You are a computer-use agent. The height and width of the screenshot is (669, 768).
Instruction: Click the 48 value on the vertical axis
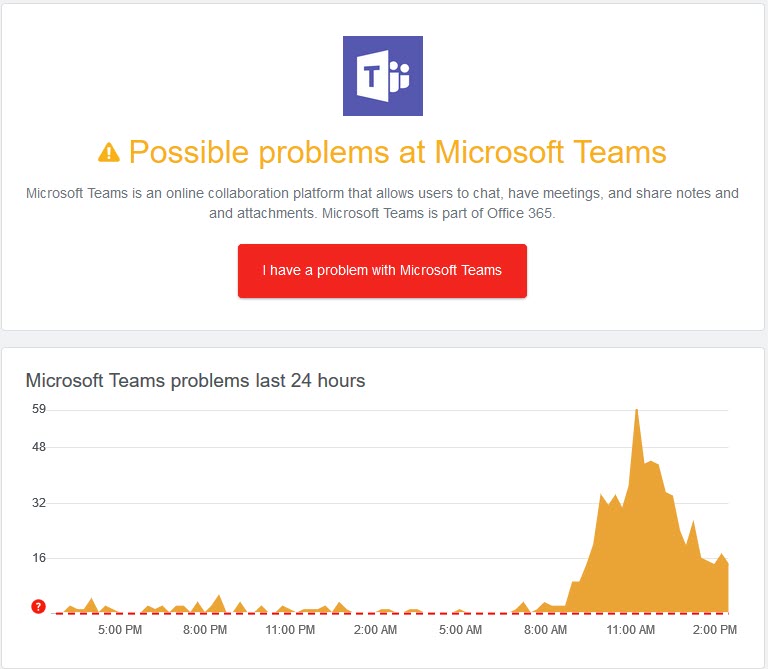(x=39, y=446)
